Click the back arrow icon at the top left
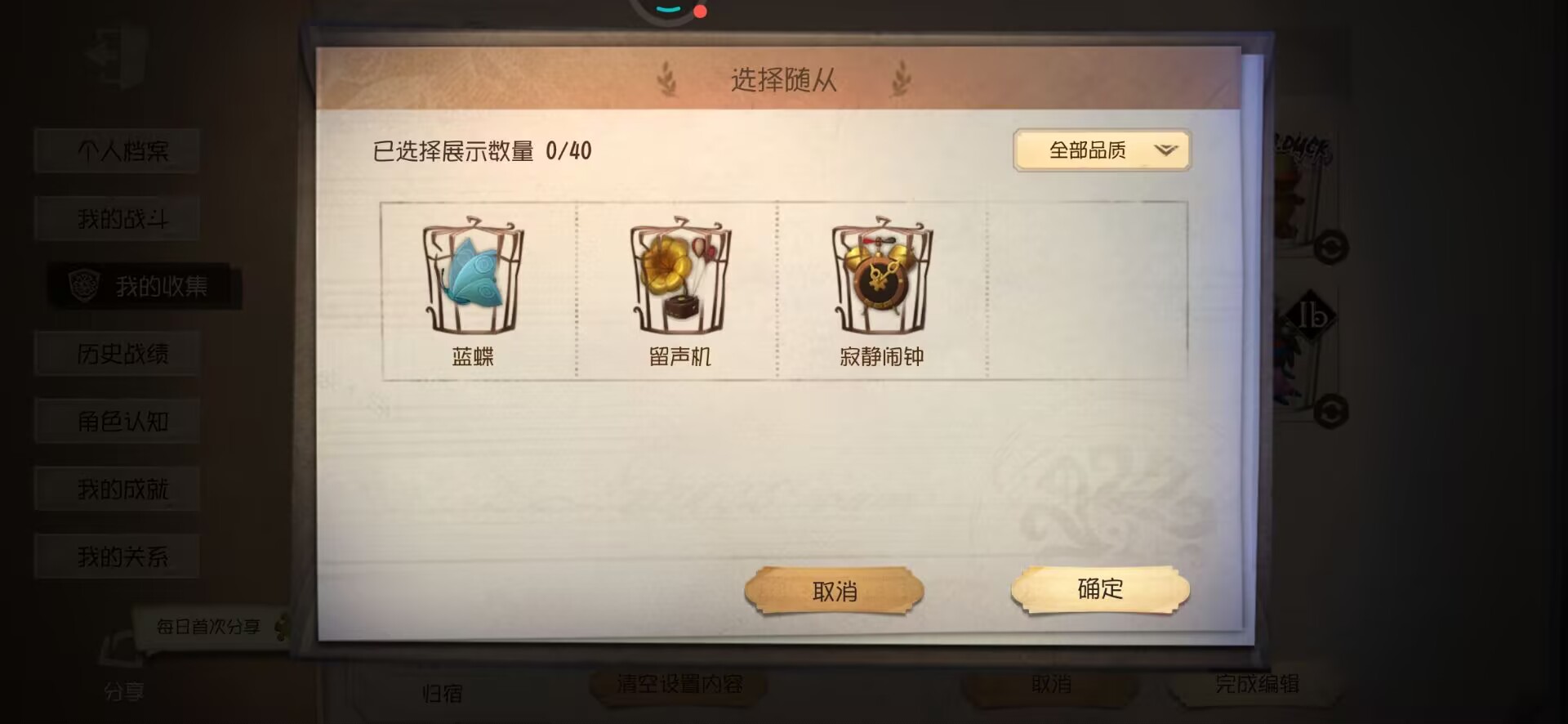 coord(117,56)
